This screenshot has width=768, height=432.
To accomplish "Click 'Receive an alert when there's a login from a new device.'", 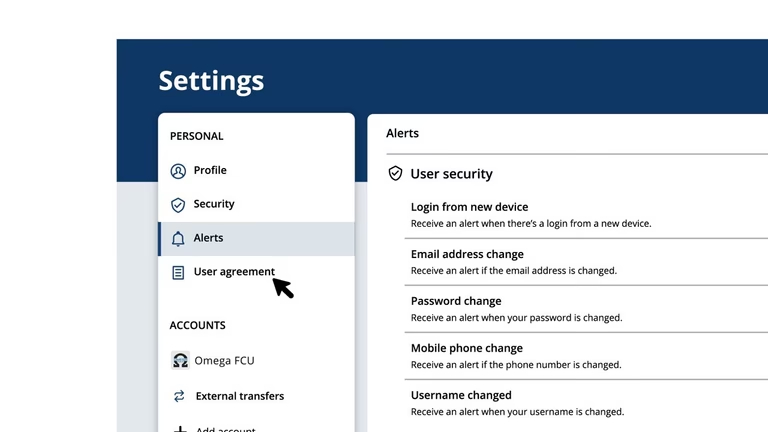I will coord(531,223).
